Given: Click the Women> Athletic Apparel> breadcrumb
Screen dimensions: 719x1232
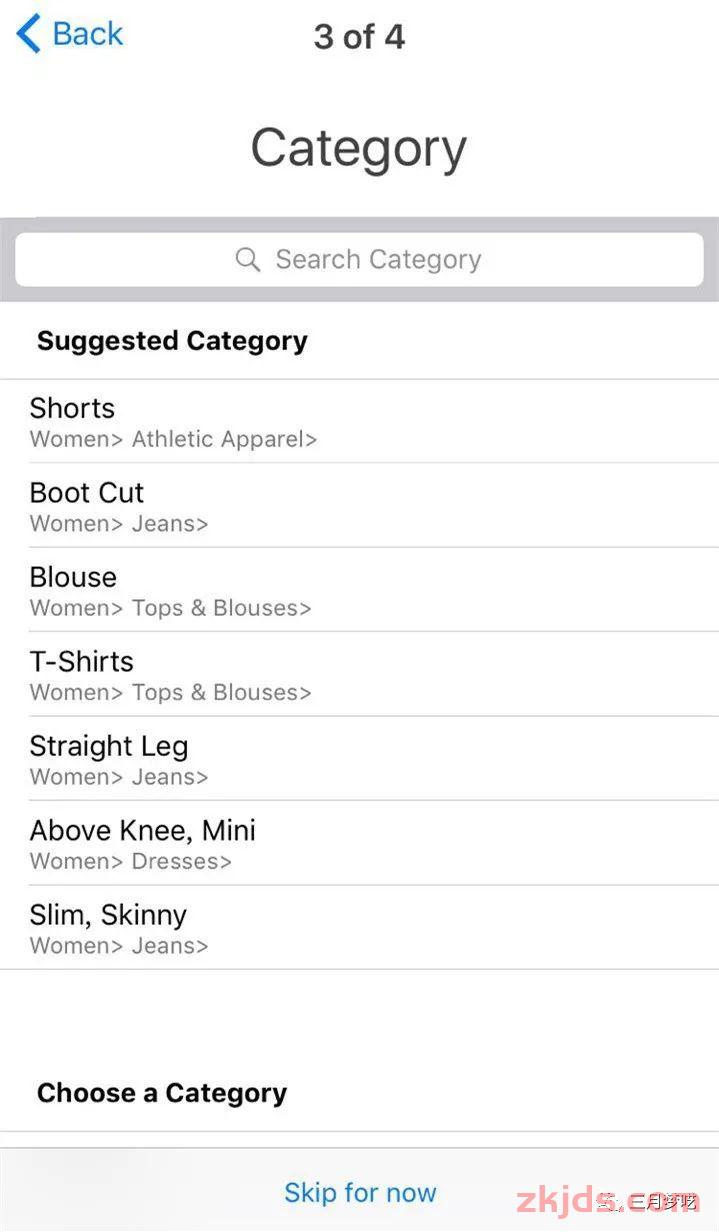Looking at the screenshot, I should pos(173,439).
